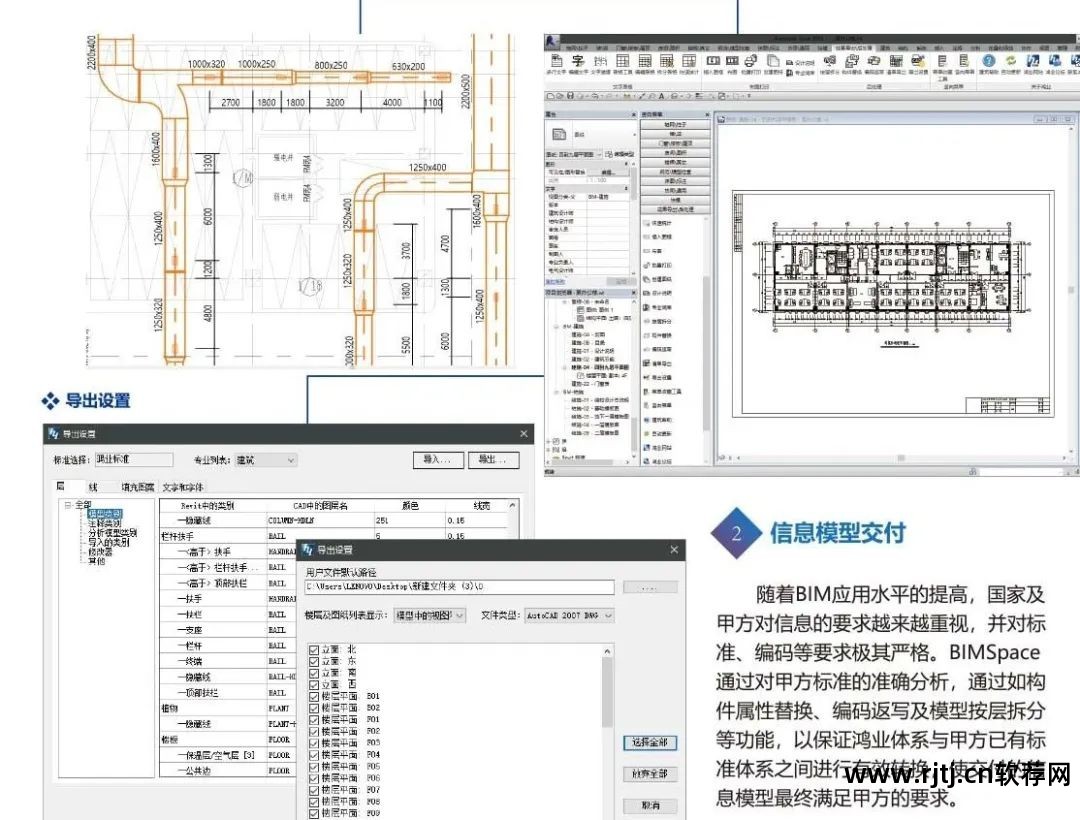The height and width of the screenshot is (820, 1080).
Task: Click the floor plan sheet in Revit view
Action: [893, 303]
